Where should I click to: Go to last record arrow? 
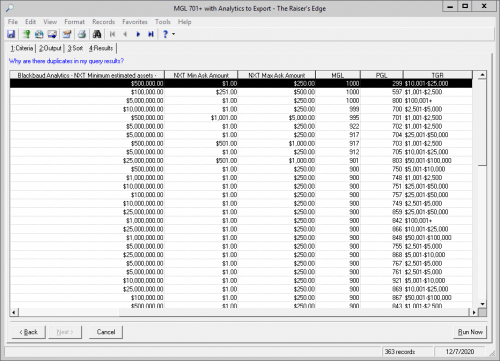[151, 34]
